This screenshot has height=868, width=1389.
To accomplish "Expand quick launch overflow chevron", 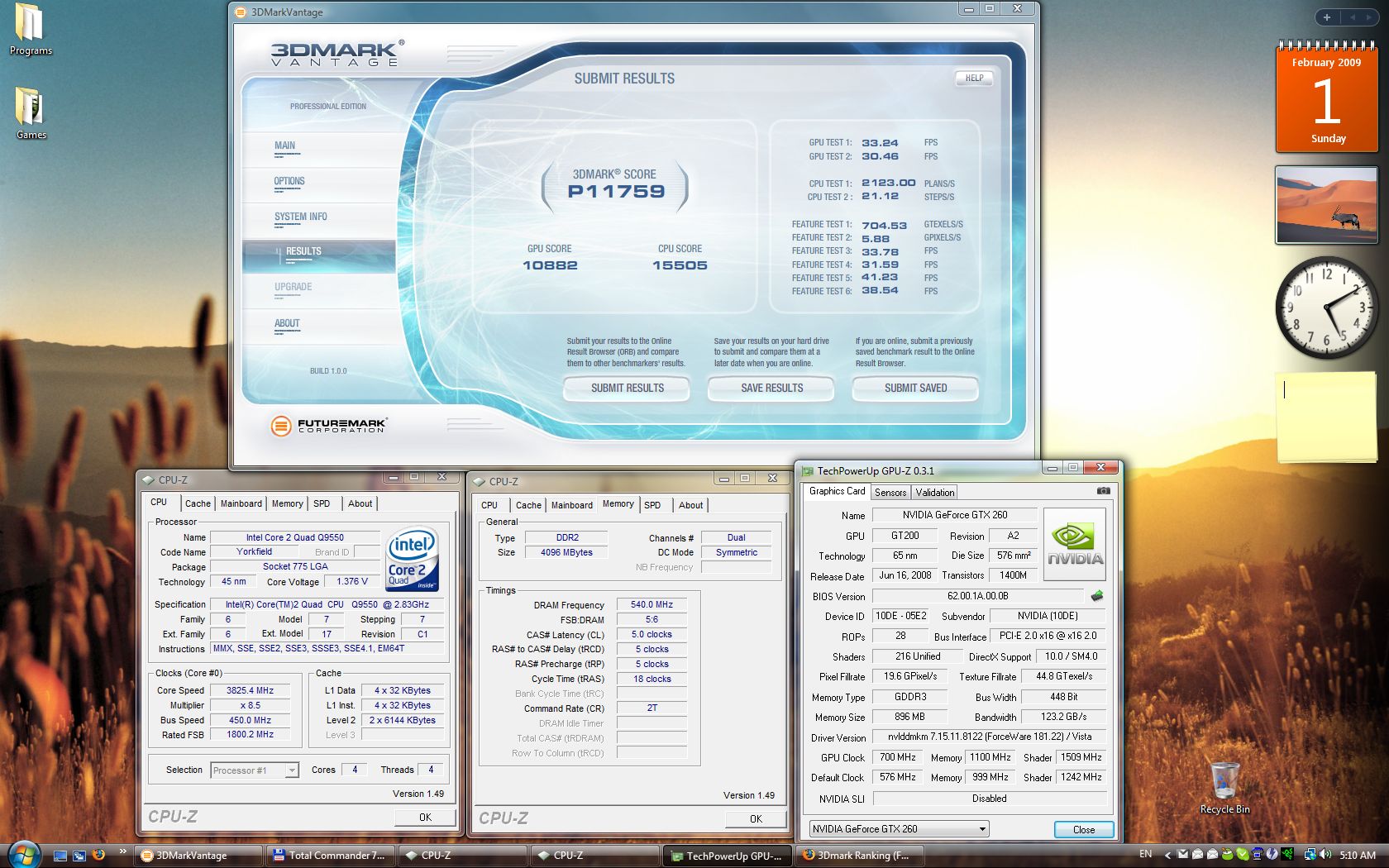I will click(123, 851).
